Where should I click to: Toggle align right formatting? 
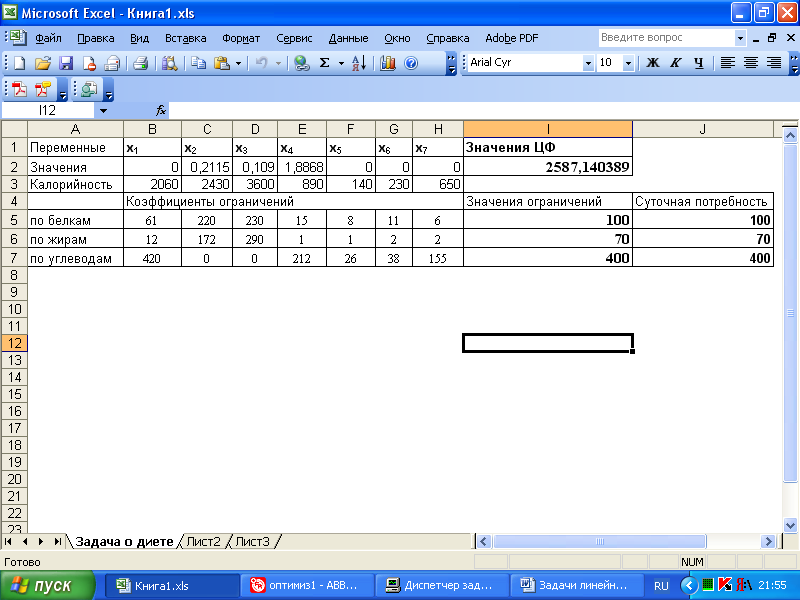click(x=774, y=63)
